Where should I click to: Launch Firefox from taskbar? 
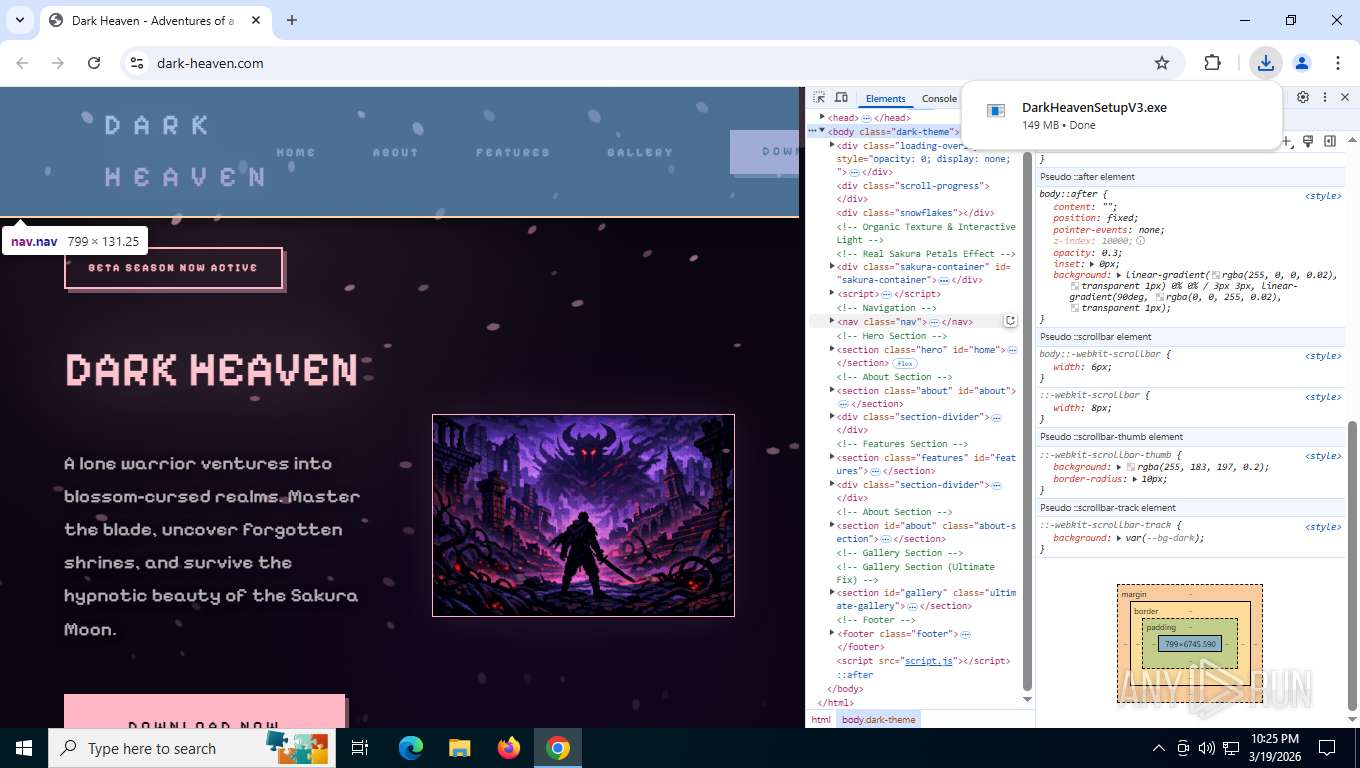click(509, 748)
